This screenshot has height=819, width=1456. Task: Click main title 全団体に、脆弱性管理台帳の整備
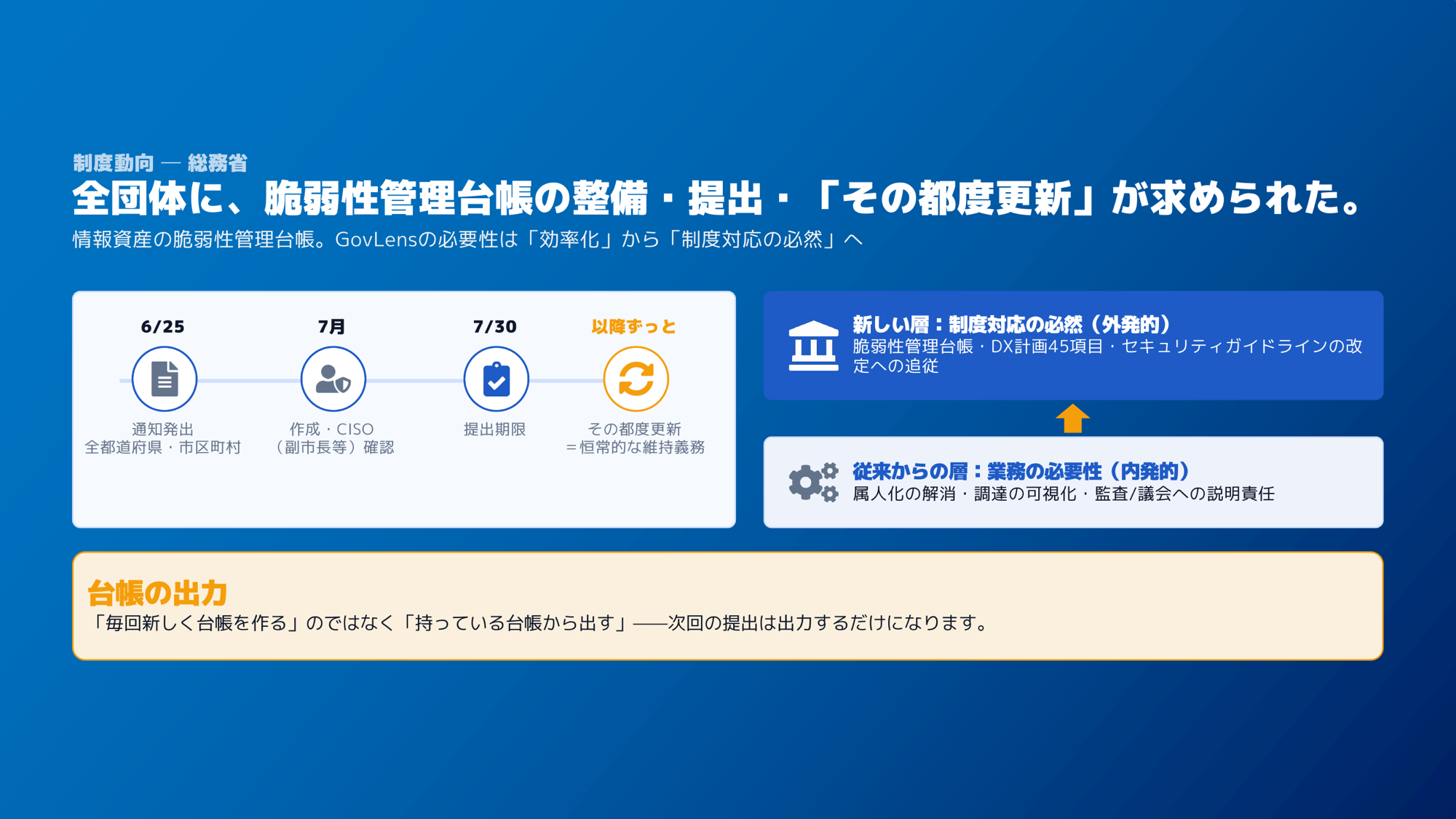pos(717,198)
